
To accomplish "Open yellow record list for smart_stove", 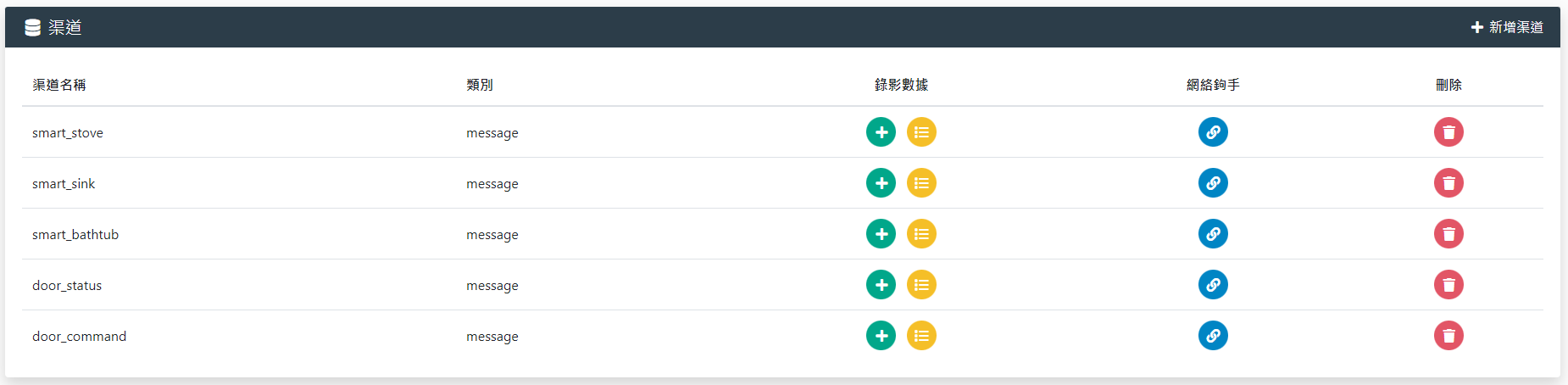I will pyautogui.click(x=921, y=132).
